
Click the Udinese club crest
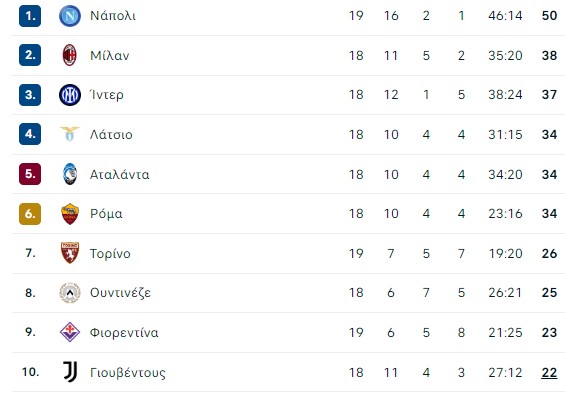click(x=70, y=293)
